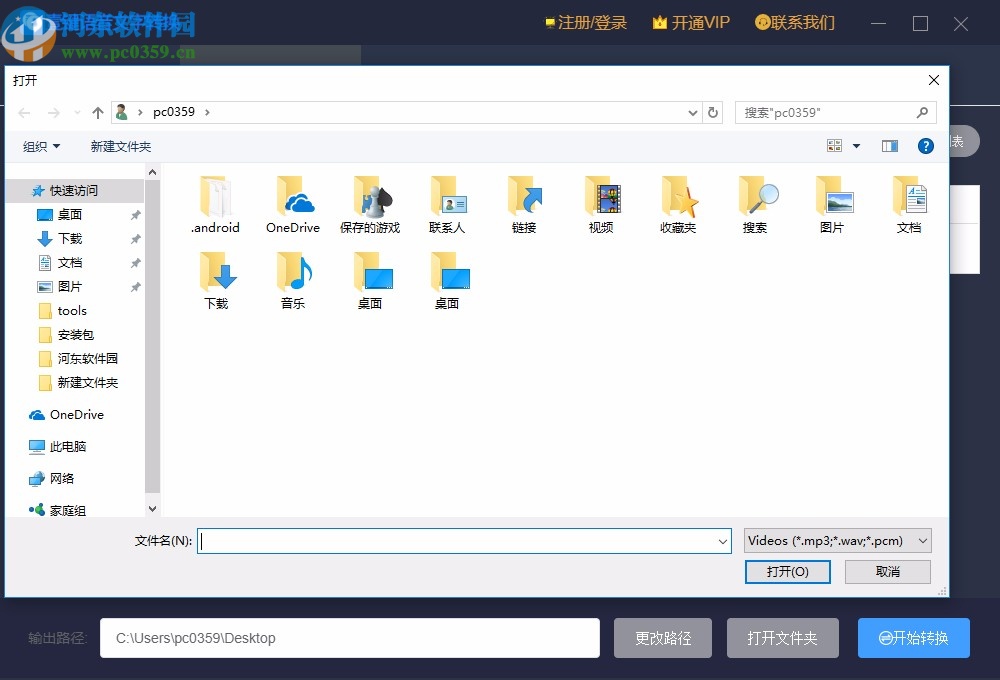Expand the pc0359 breadcrumb chevron
The image size is (1000, 680).
207,112
